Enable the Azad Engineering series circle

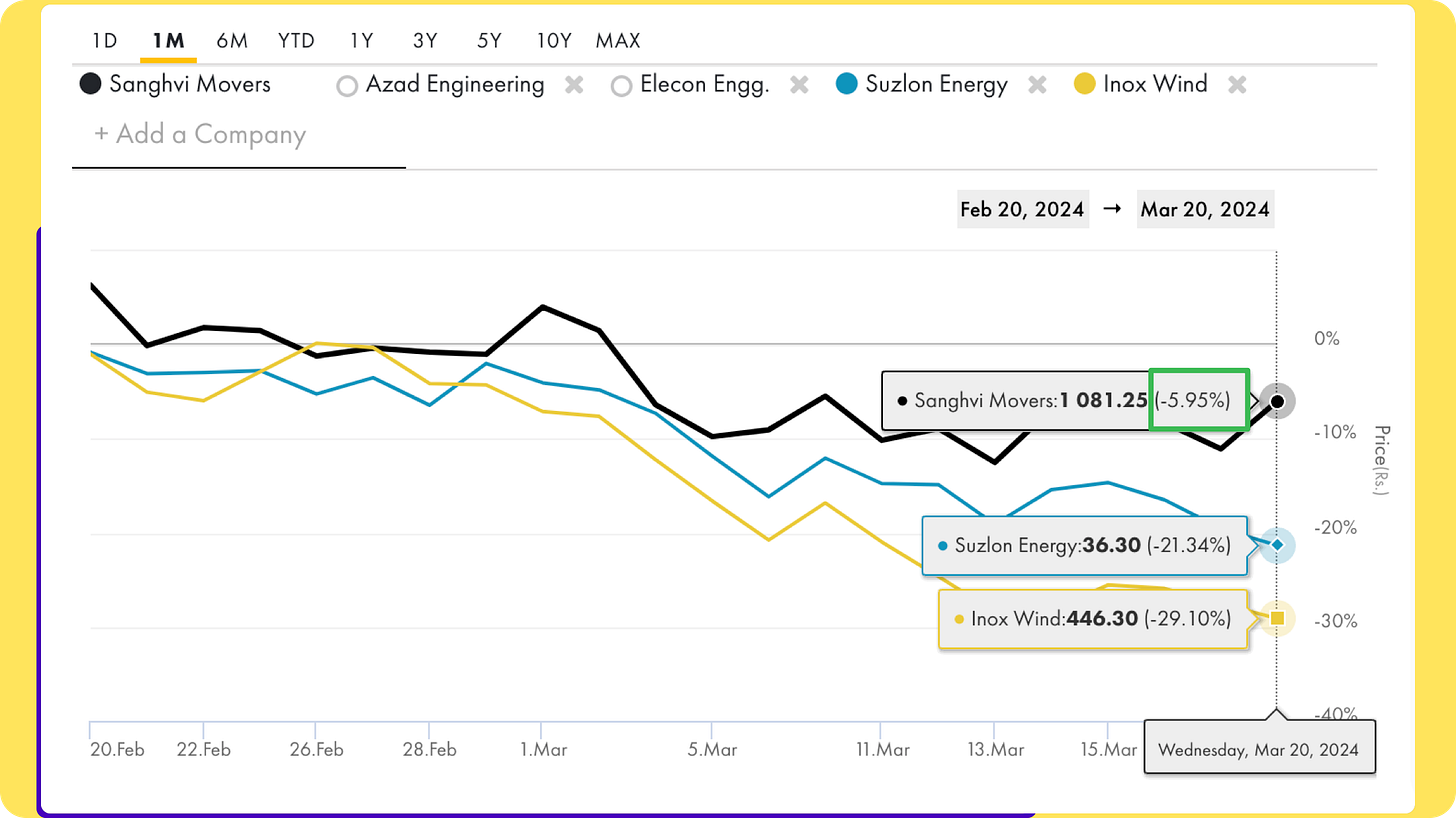coord(347,86)
